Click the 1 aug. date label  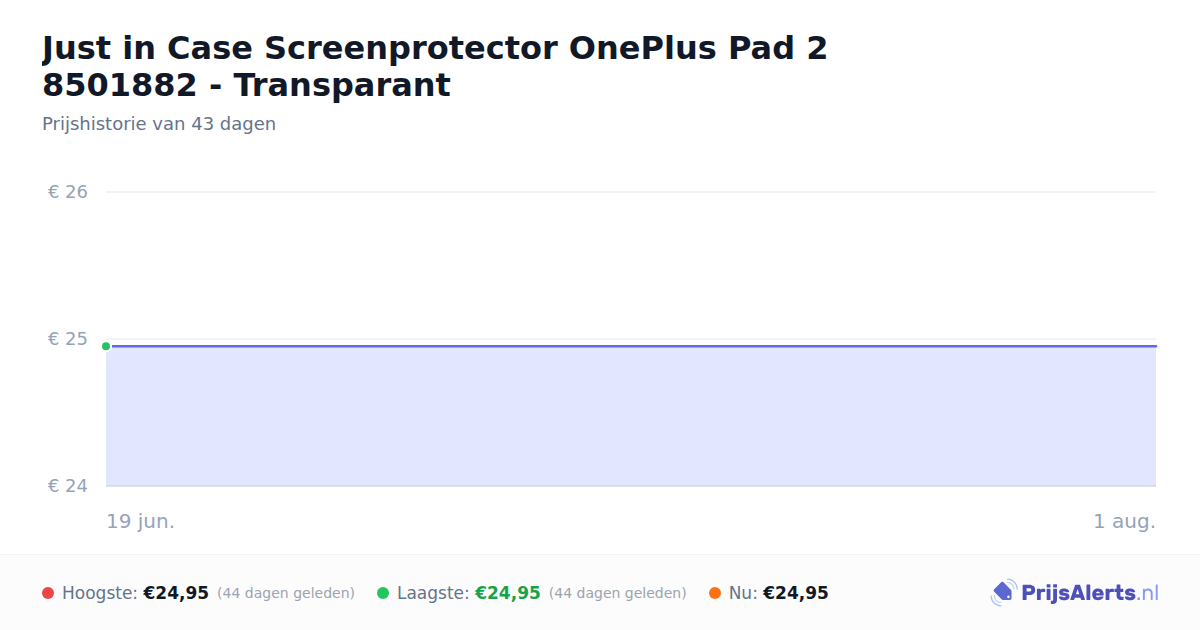1125,521
